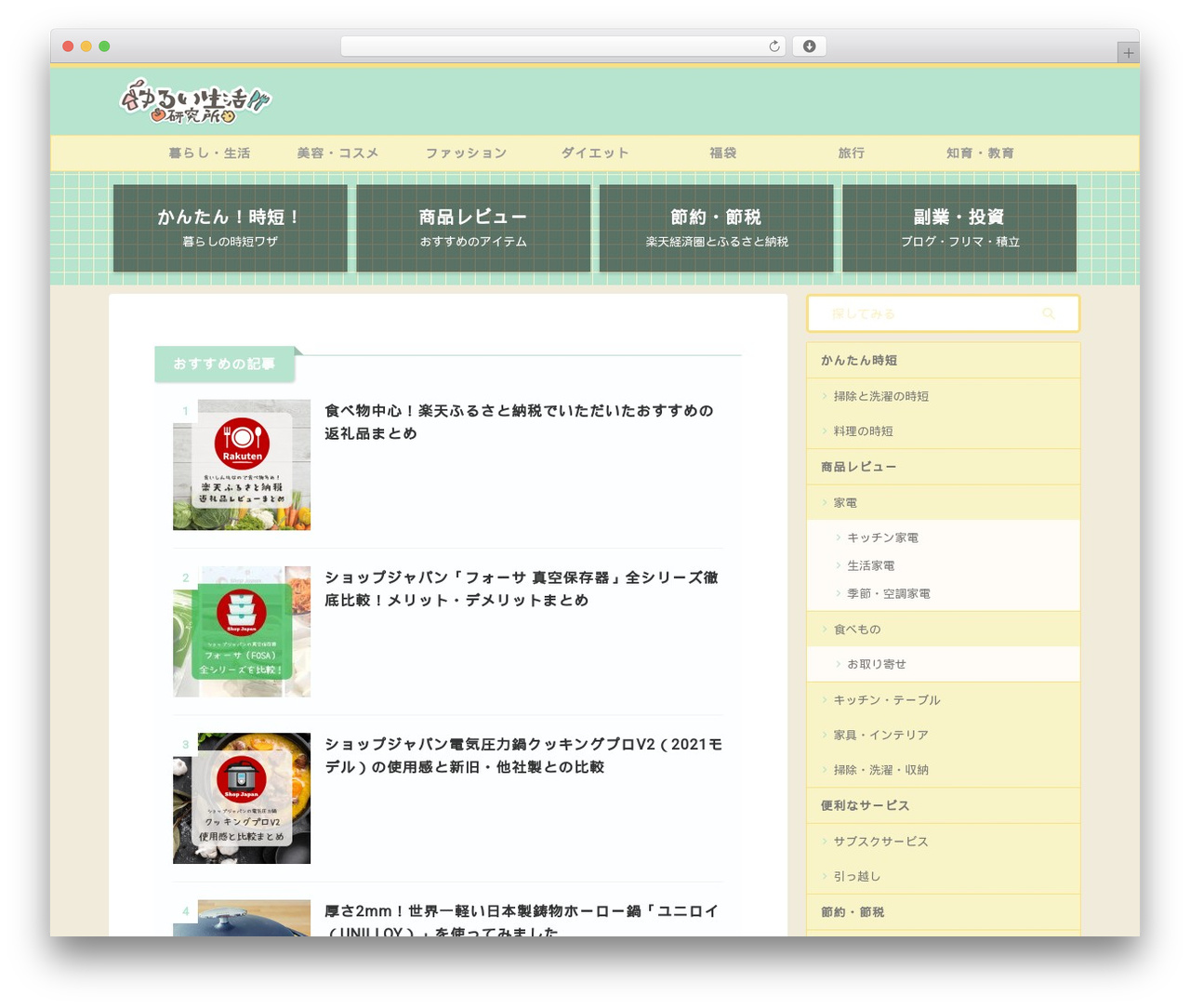Click the search magnifier icon
The width and height of the screenshot is (1190, 1008).
coord(1049,314)
